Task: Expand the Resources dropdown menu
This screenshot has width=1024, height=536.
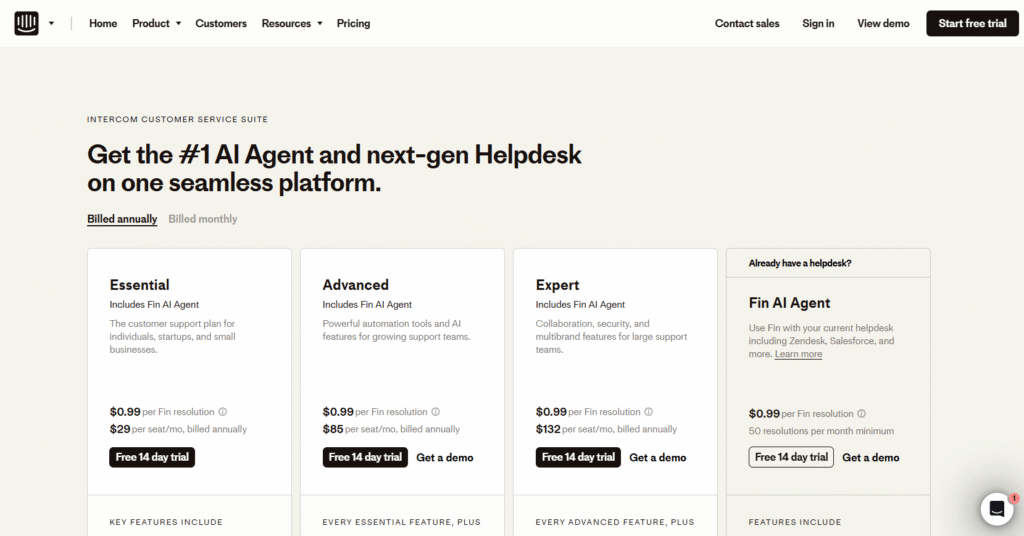Action: (292, 23)
